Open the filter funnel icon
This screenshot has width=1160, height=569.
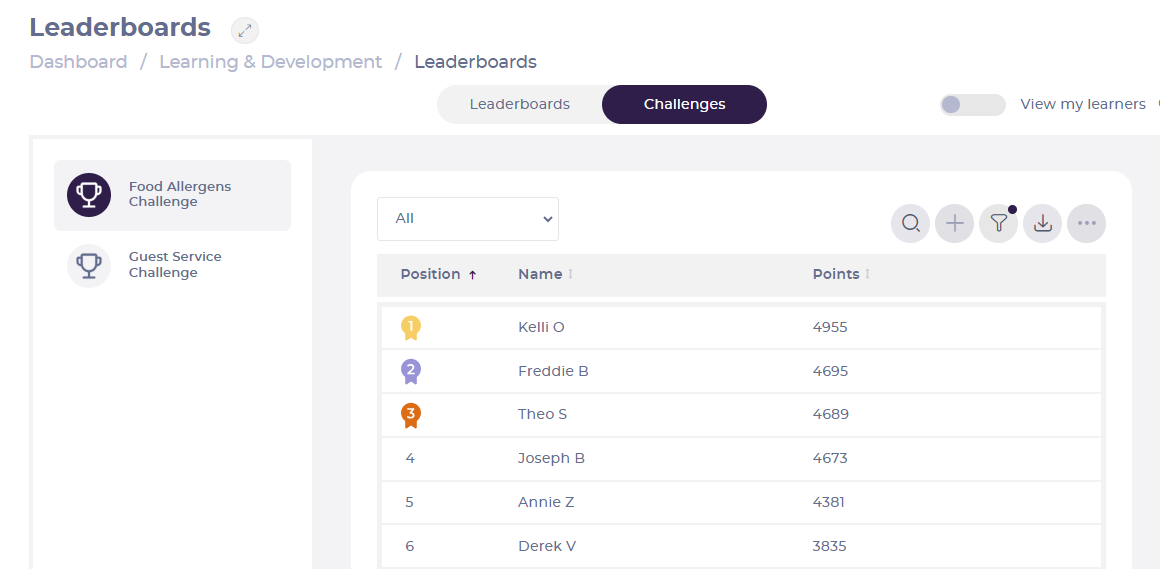[999, 223]
